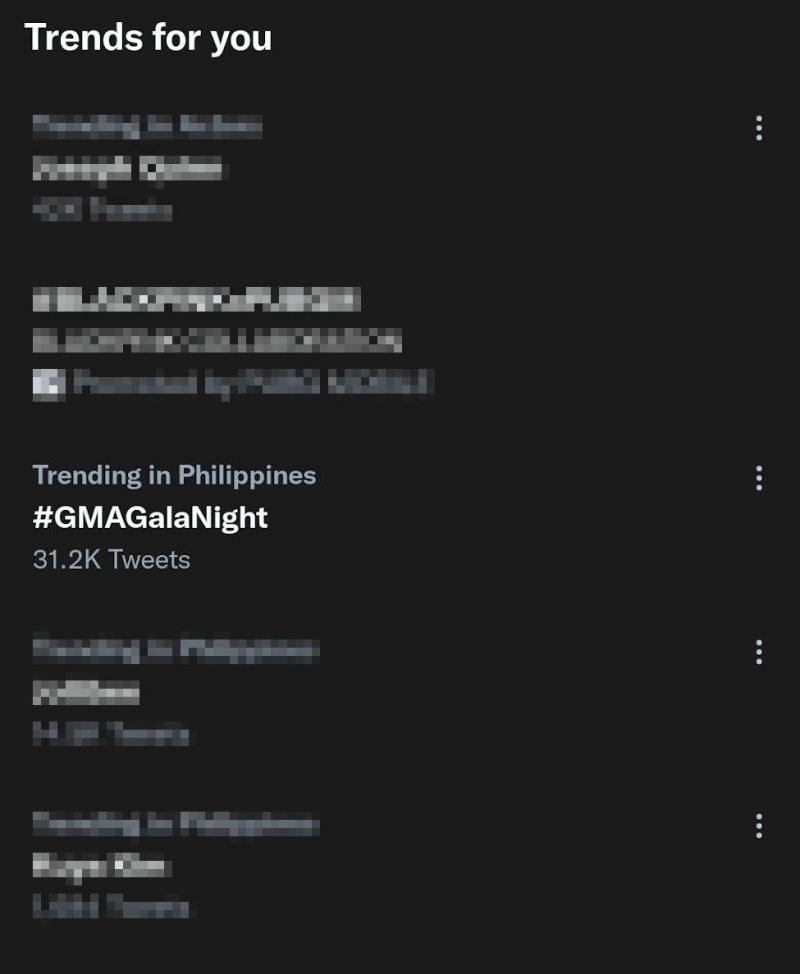Image resolution: width=800 pixels, height=974 pixels.
Task: Click the blurred tweet count under the first trend
Action: (x=102, y=211)
